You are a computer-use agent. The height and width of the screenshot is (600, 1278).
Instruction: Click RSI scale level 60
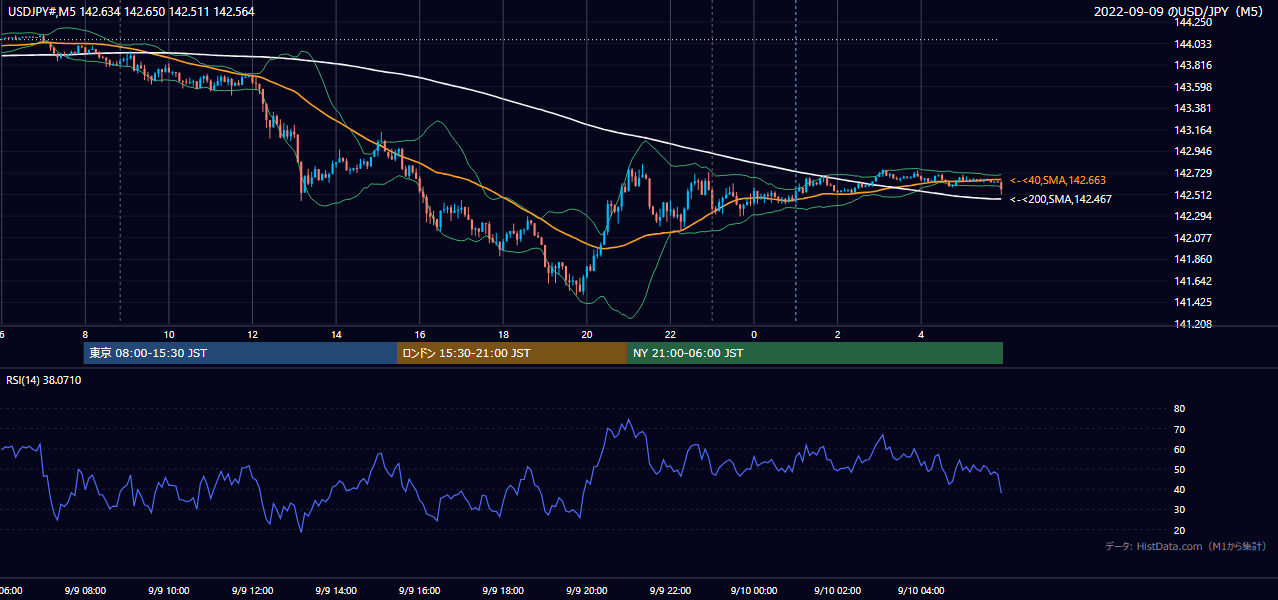click(1179, 449)
